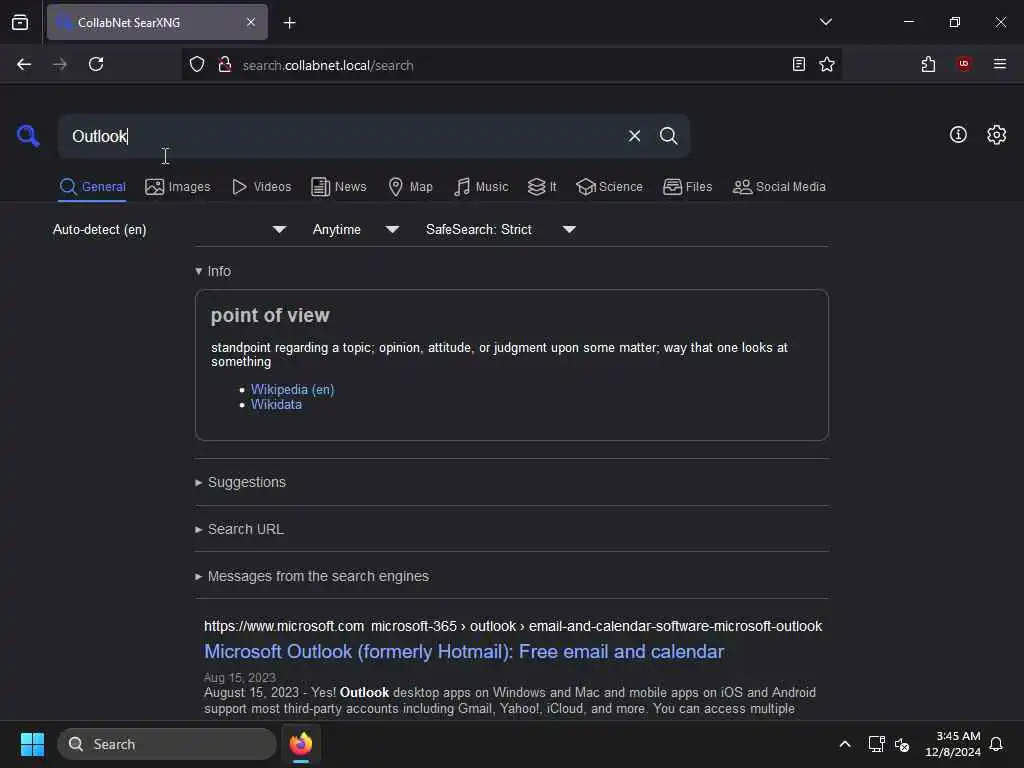The image size is (1024, 768).
Task: Switch to General search category
Action: tap(92, 187)
